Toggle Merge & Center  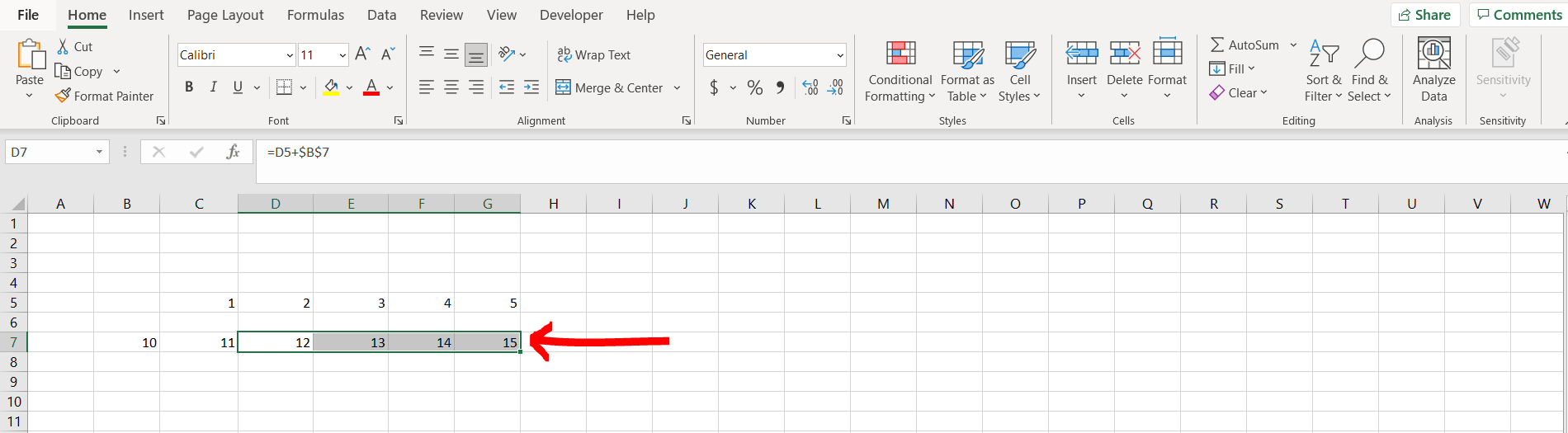click(609, 87)
